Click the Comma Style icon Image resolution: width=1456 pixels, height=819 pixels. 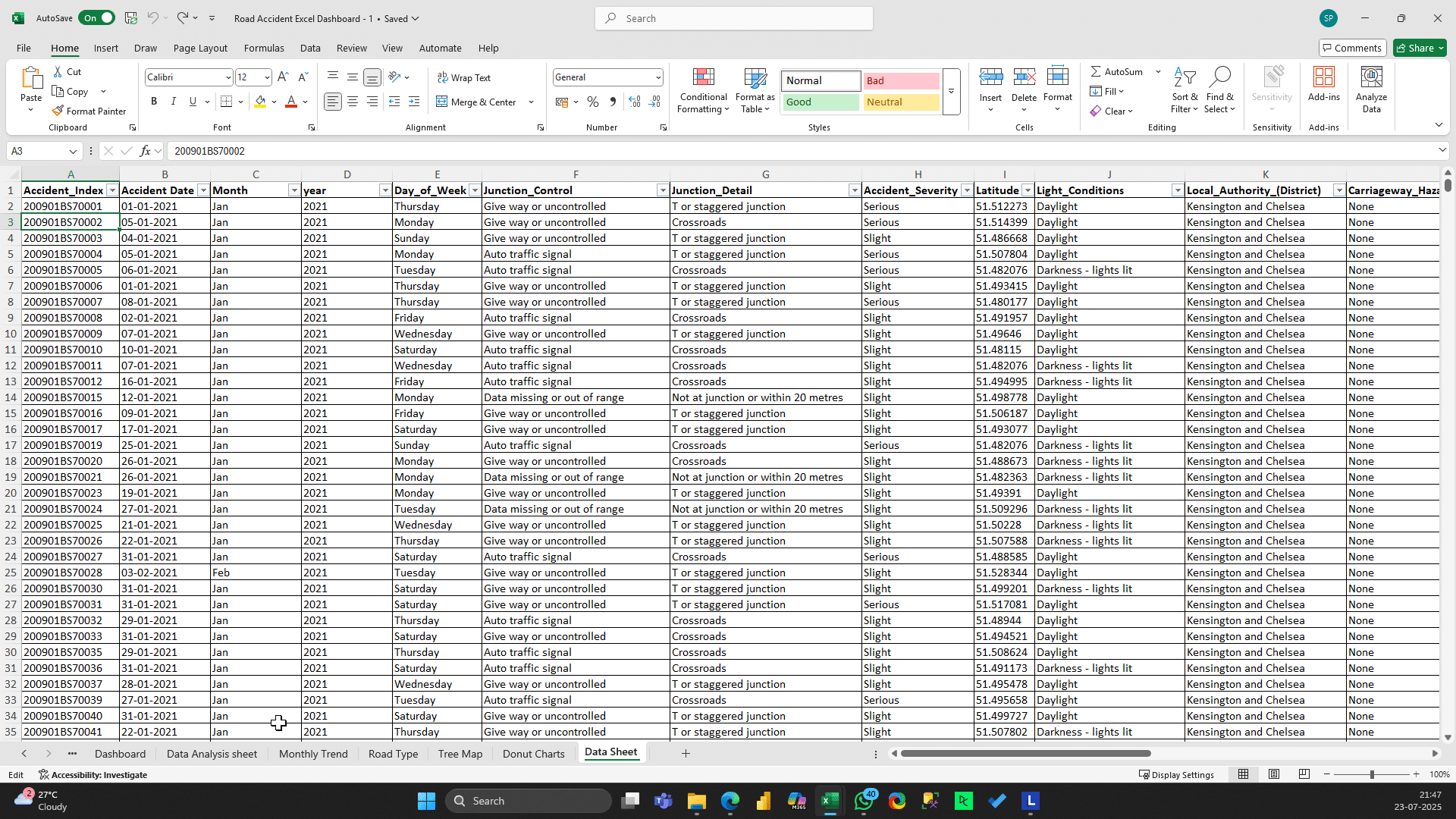[613, 102]
